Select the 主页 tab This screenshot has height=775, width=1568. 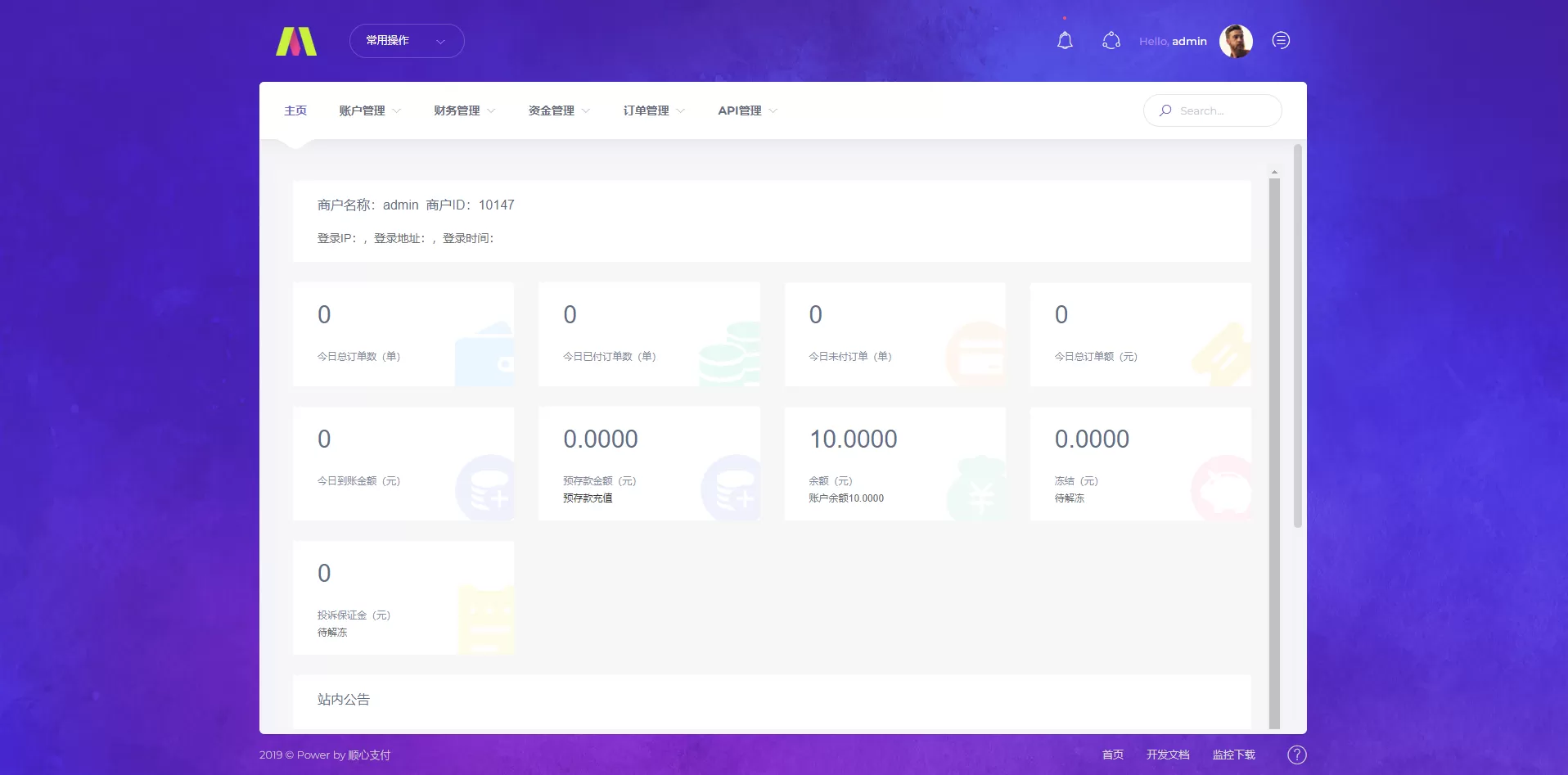(295, 110)
